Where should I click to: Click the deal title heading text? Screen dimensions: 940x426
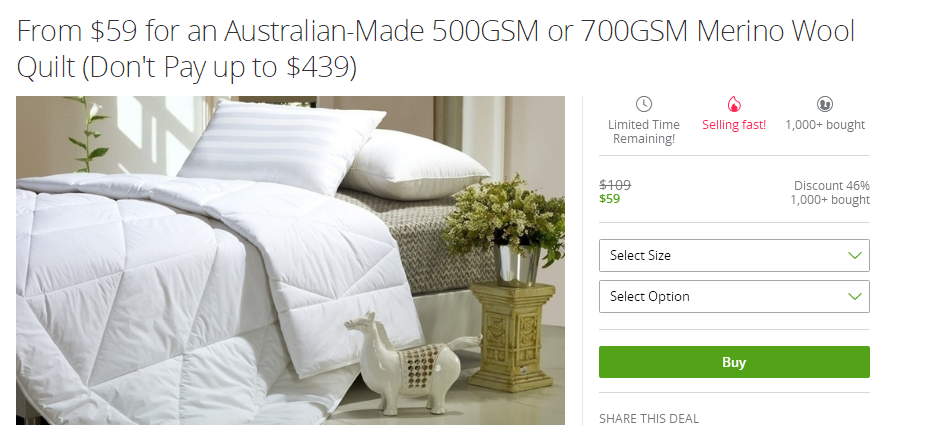pos(435,49)
